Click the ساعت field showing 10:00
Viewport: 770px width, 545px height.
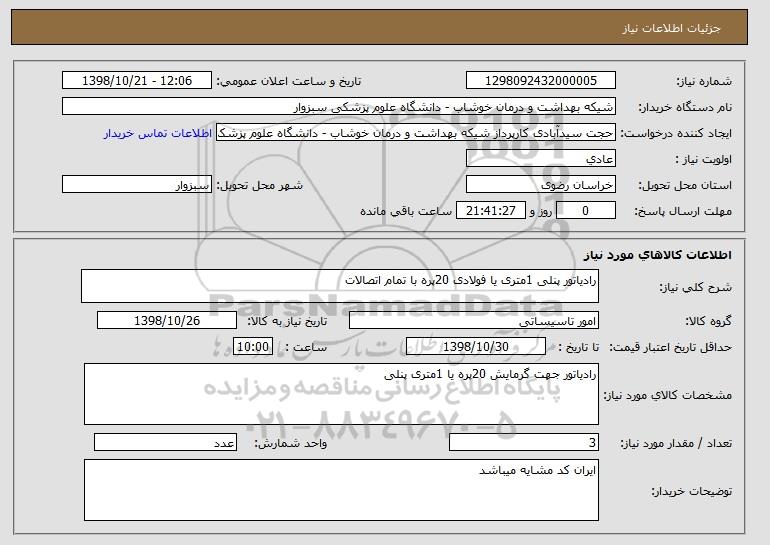(253, 347)
